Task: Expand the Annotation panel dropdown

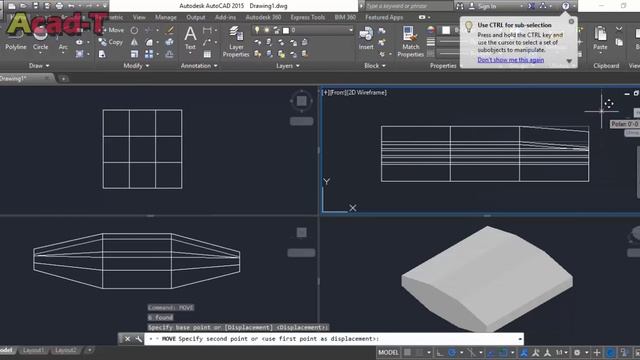Action: pos(199,65)
